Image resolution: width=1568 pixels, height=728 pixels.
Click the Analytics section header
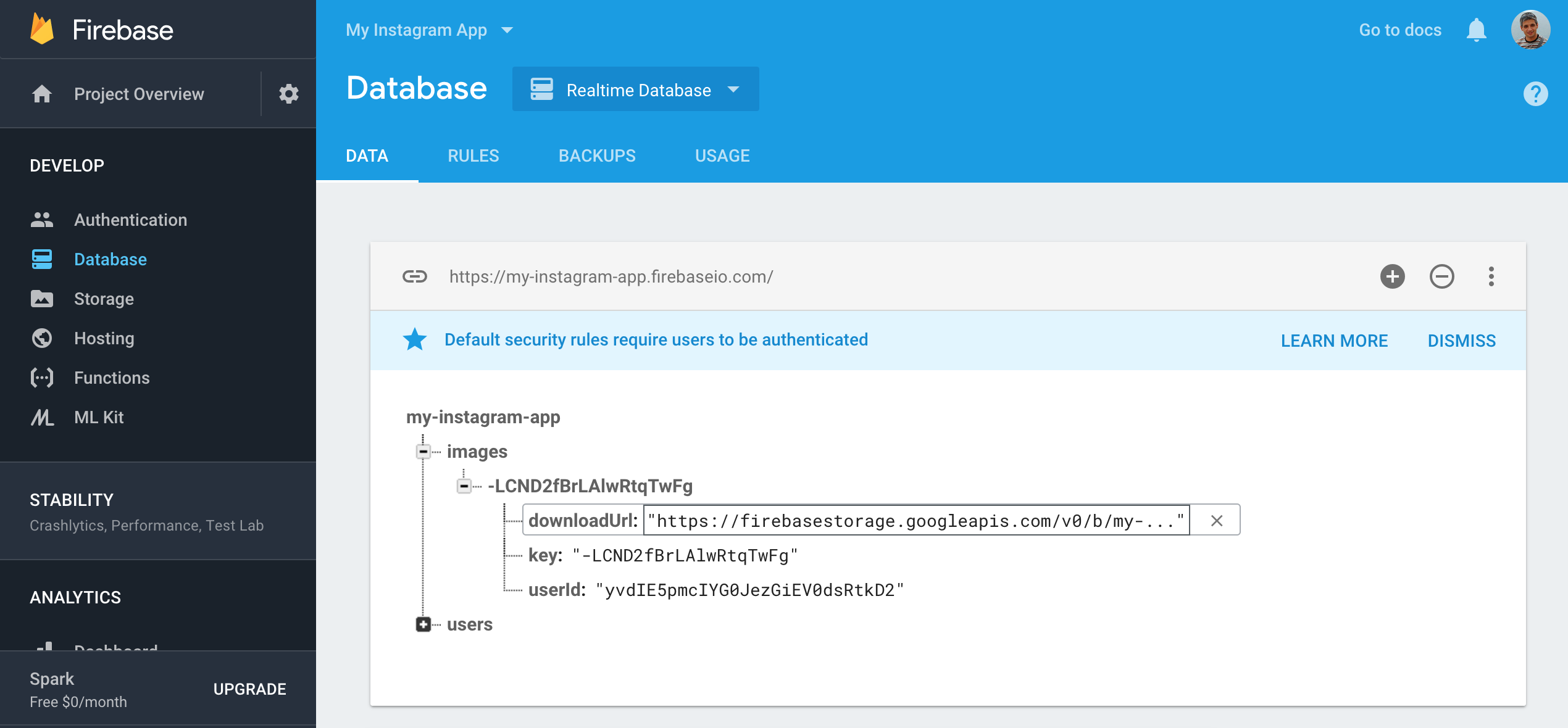coord(75,597)
